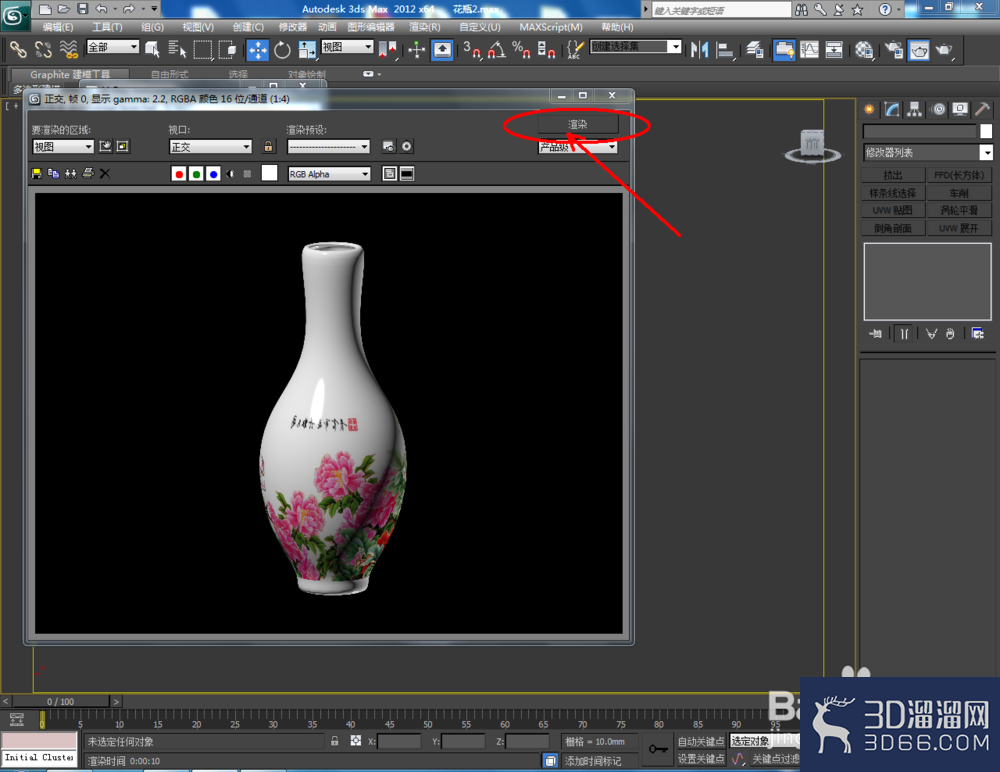Expand the 渲染预设 dropdown

328,147
